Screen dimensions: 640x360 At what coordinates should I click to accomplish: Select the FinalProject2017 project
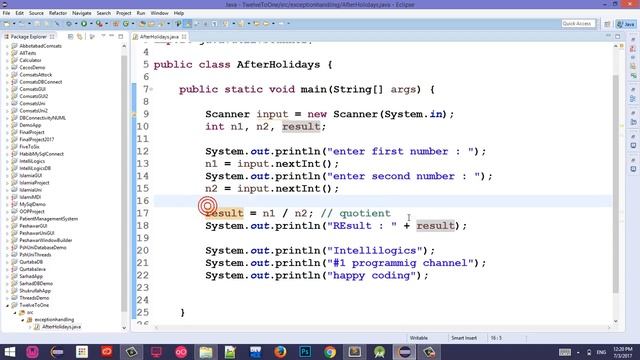tap(37, 140)
